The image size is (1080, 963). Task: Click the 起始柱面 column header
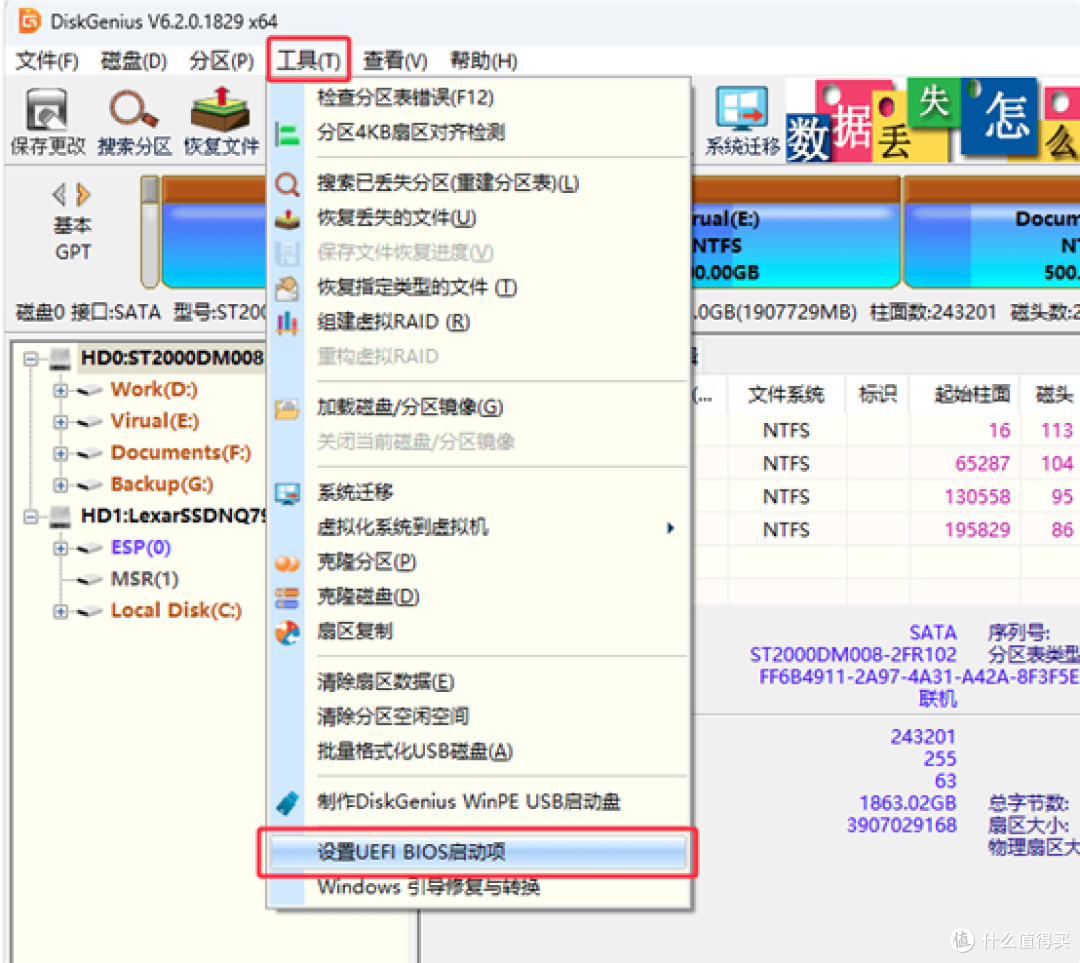tap(972, 395)
